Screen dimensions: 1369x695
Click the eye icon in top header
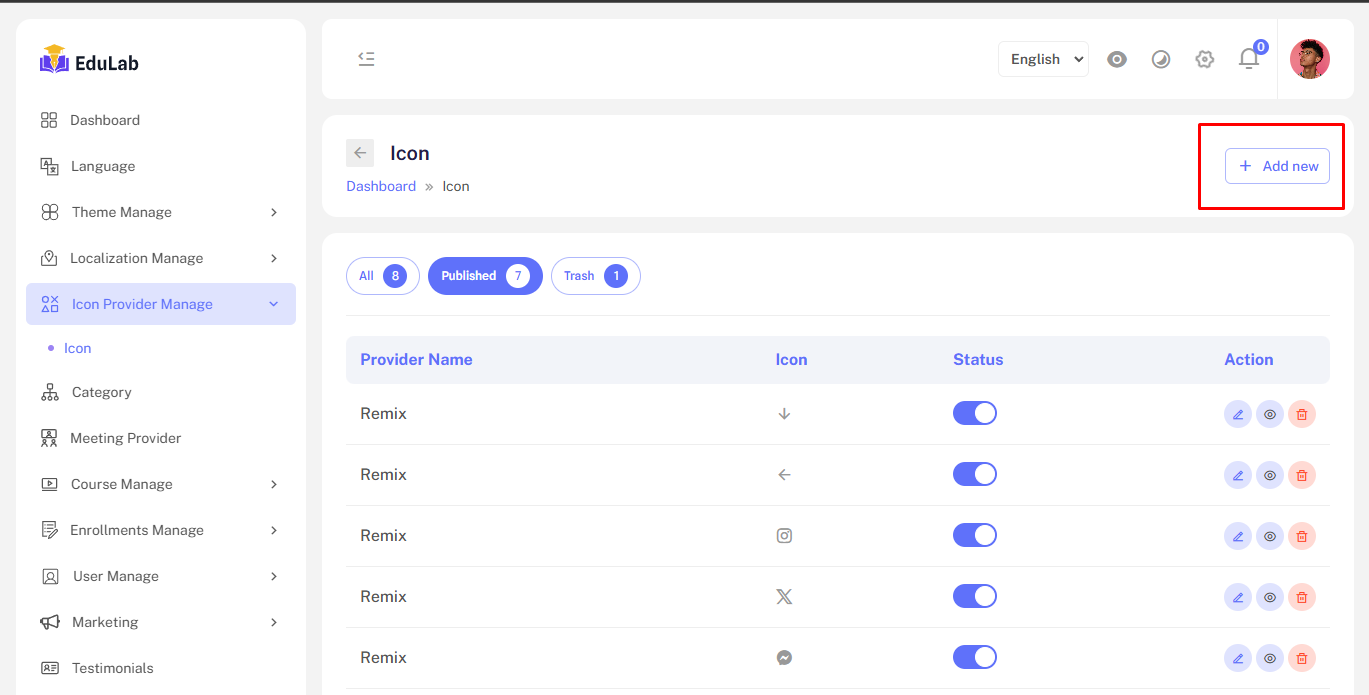(x=1117, y=59)
